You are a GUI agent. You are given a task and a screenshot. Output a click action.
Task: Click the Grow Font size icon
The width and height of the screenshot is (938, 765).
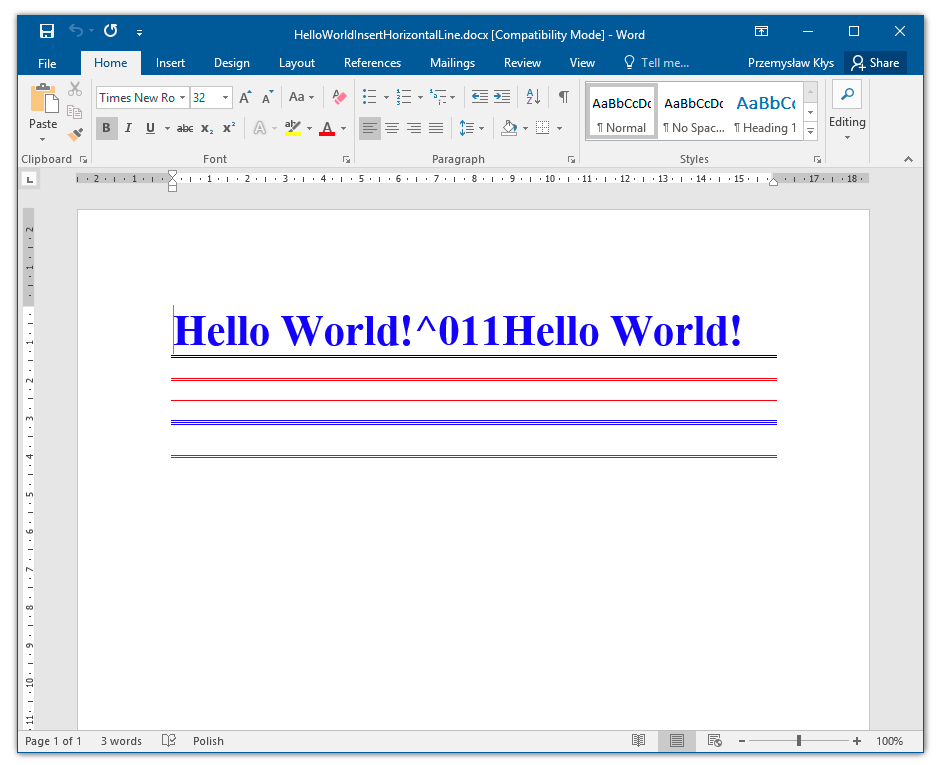click(246, 97)
